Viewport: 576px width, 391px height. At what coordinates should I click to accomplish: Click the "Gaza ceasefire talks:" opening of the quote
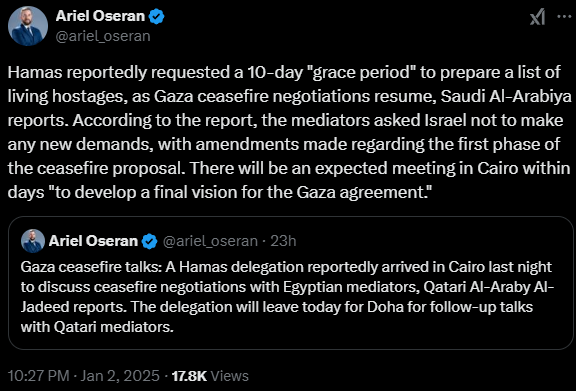tap(91, 267)
